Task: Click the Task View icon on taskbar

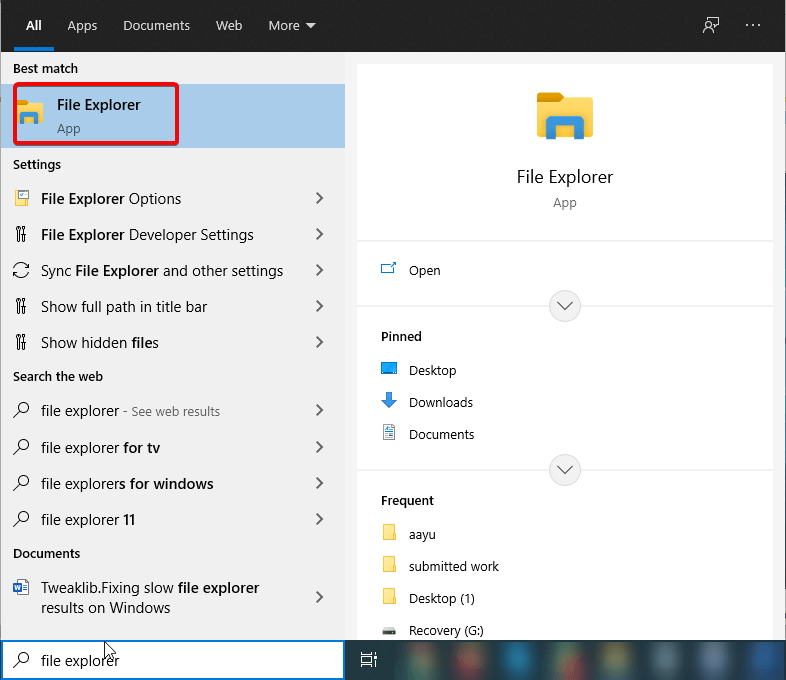Action: (368, 660)
